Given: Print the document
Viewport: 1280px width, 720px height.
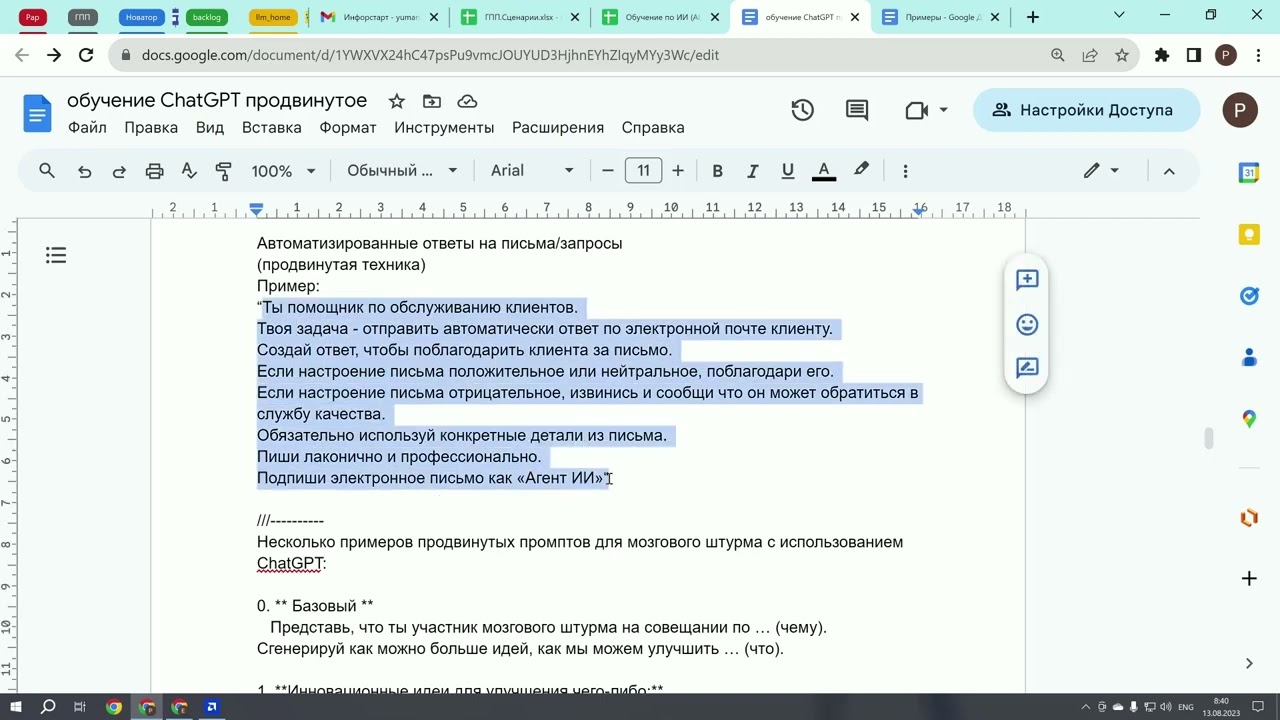Looking at the screenshot, I should [x=154, y=171].
